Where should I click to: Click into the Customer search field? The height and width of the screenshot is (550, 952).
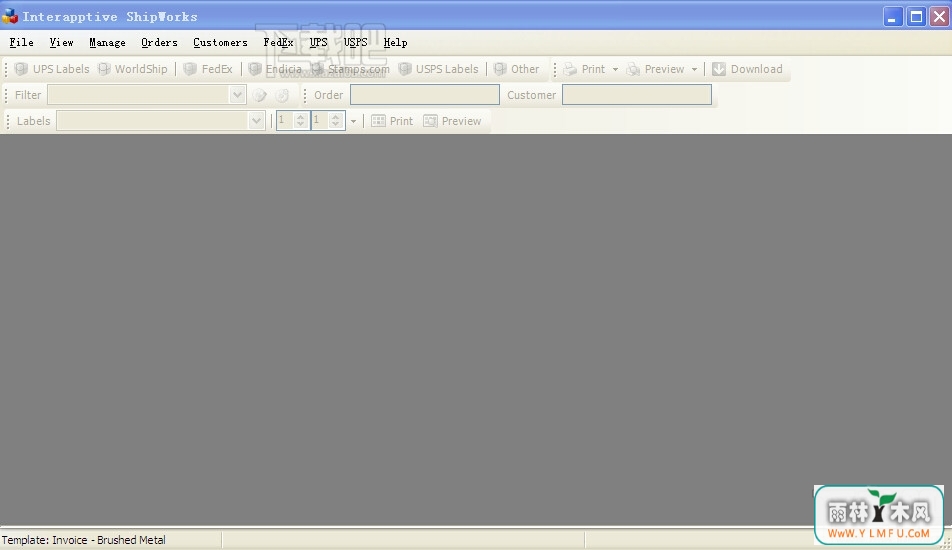[x=637, y=95]
